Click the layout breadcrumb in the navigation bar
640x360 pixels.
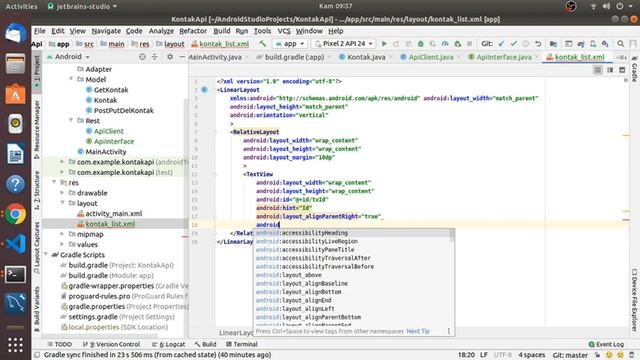point(170,44)
